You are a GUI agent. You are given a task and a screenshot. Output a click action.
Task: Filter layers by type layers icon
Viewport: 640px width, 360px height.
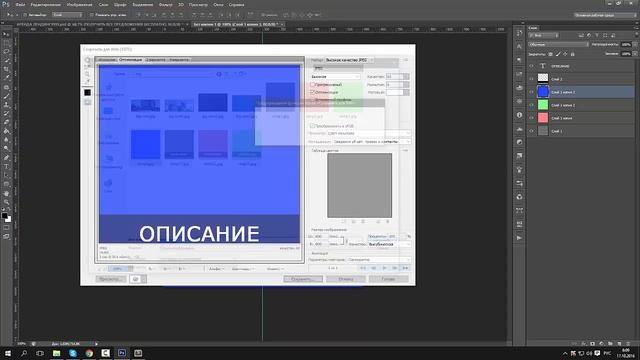pyautogui.click(x=597, y=36)
